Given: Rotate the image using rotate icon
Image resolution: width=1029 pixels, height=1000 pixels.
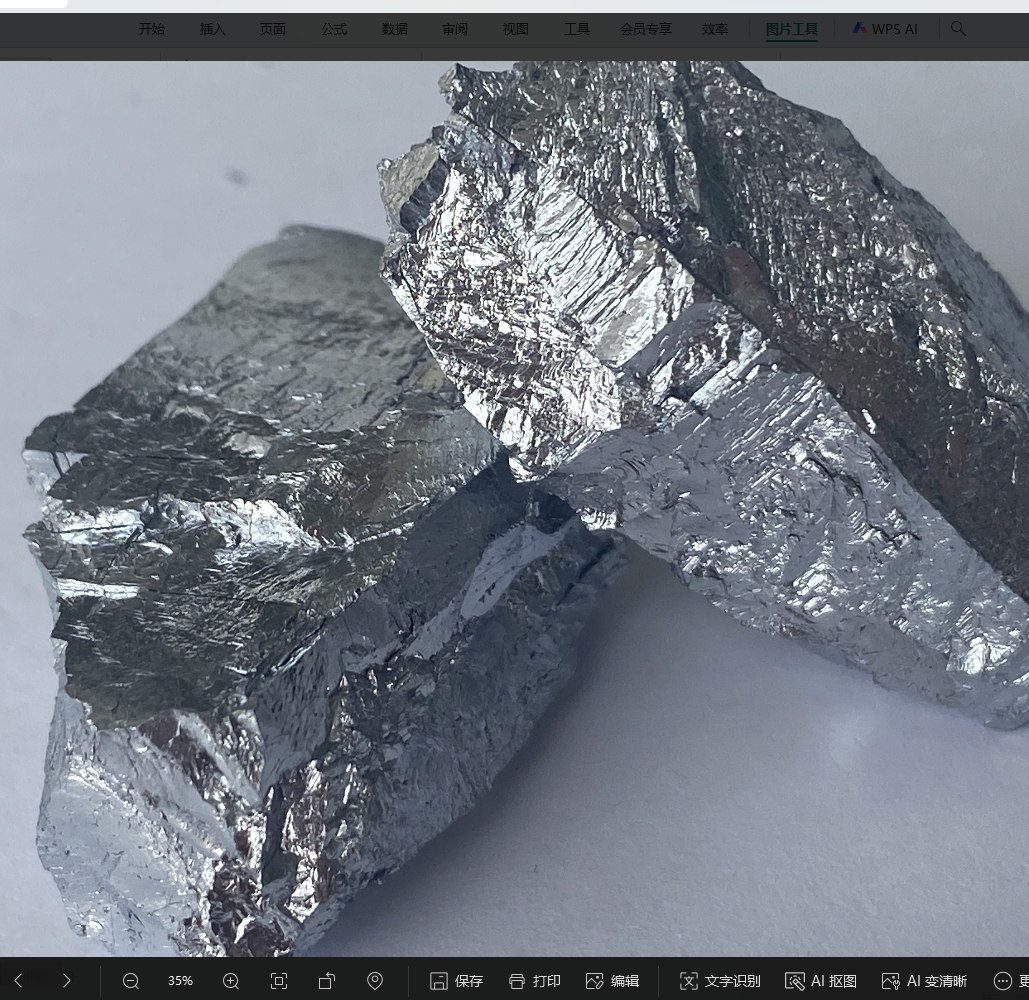Looking at the screenshot, I should click(327, 981).
